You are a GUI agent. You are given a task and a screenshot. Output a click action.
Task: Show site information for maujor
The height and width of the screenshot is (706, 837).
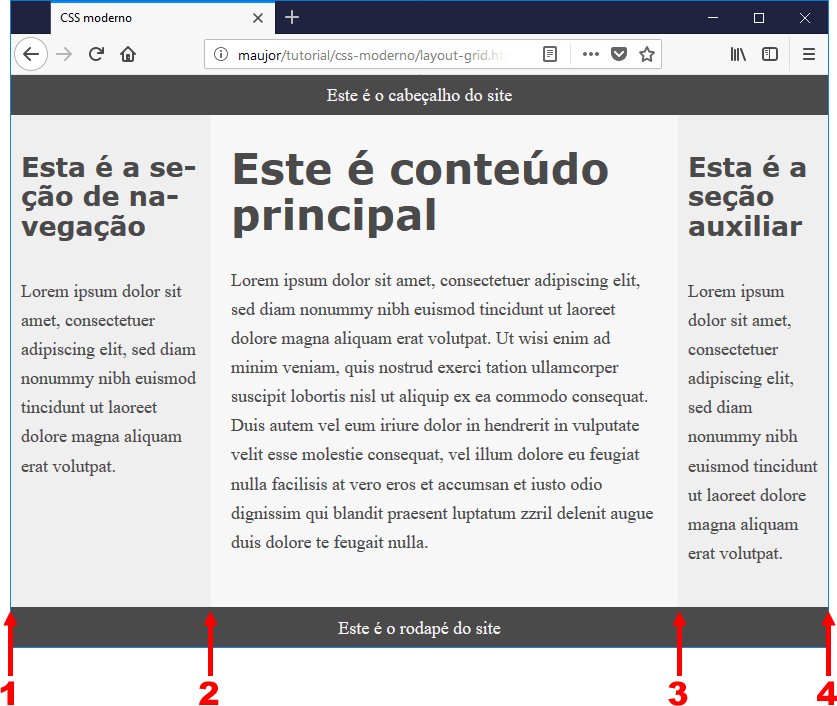point(221,54)
